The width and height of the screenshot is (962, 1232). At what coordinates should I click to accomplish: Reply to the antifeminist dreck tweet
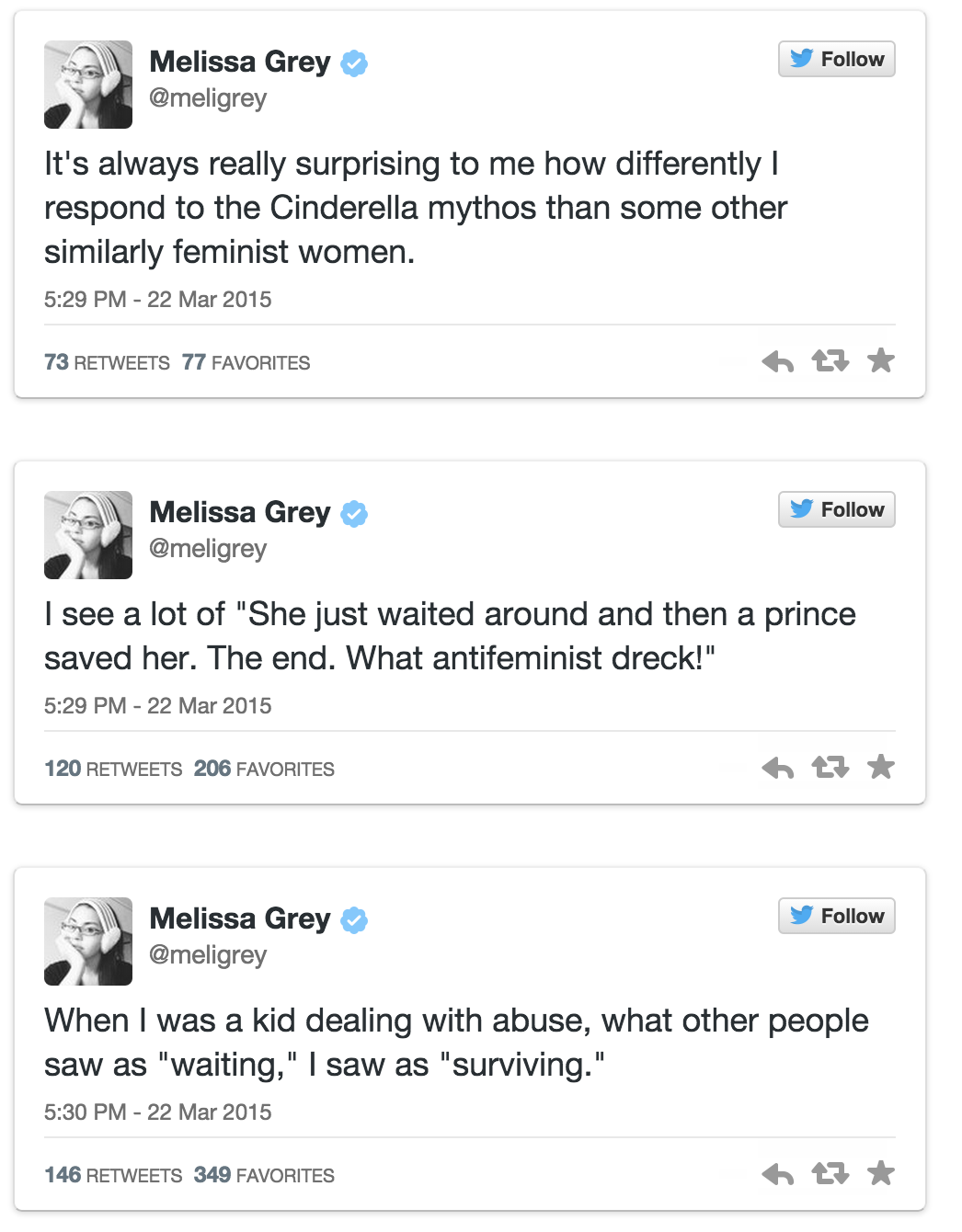pyautogui.click(x=778, y=768)
